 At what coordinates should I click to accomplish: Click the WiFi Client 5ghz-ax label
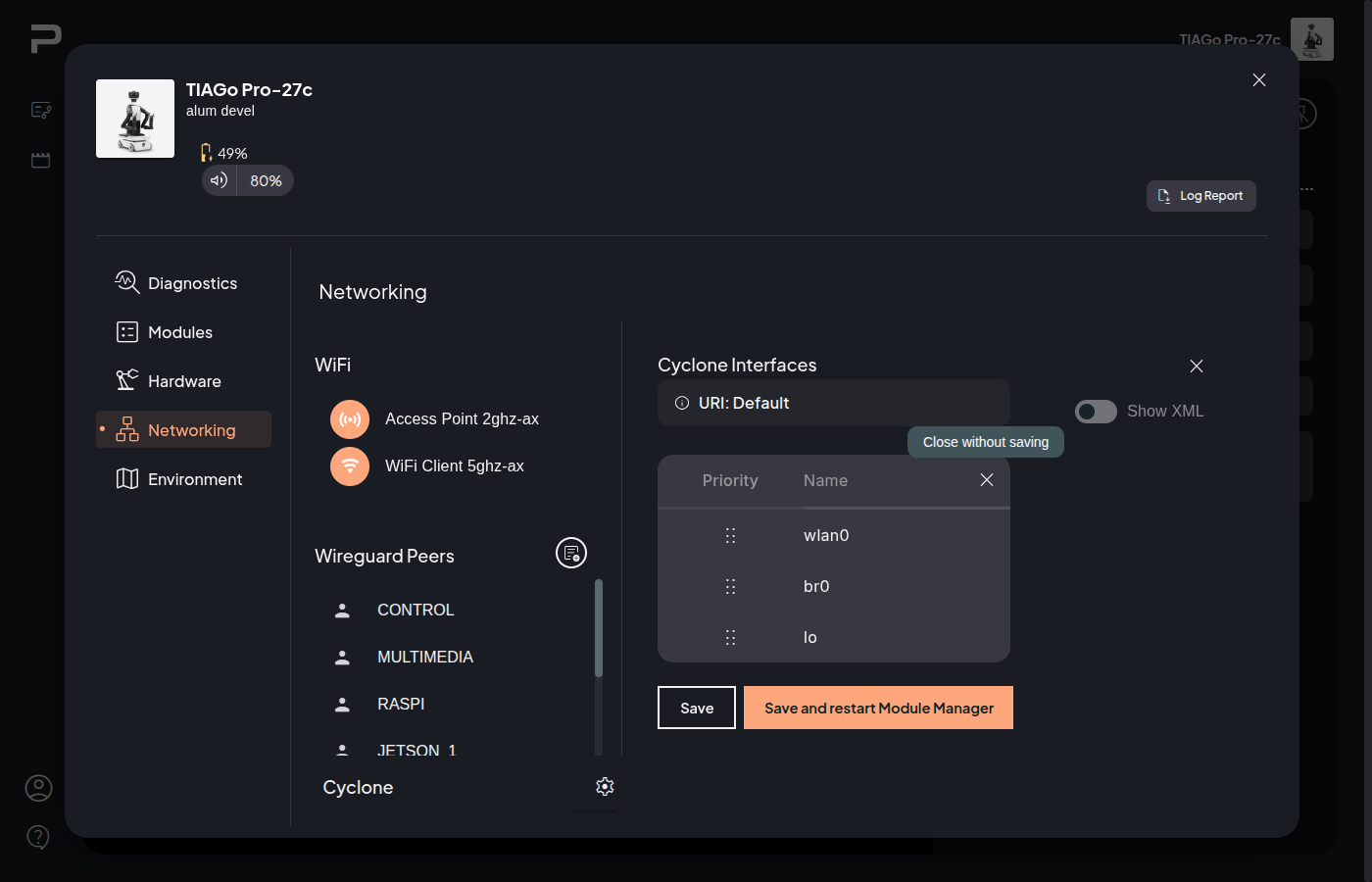[455, 465]
